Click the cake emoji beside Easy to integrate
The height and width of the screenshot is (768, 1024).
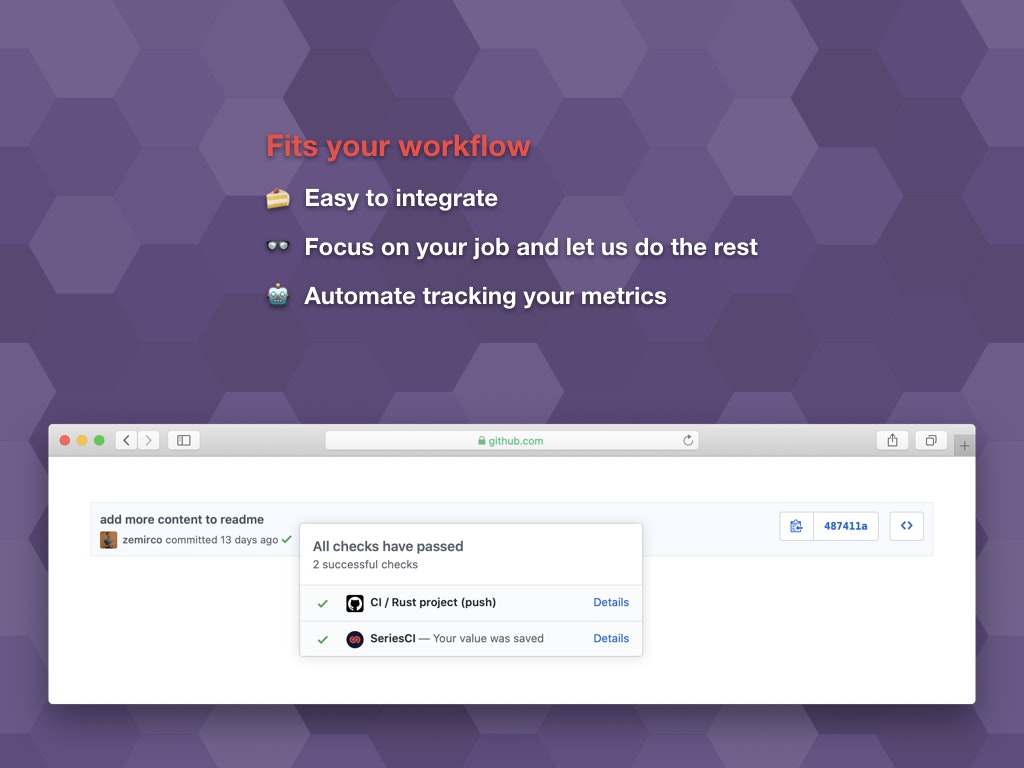278,198
